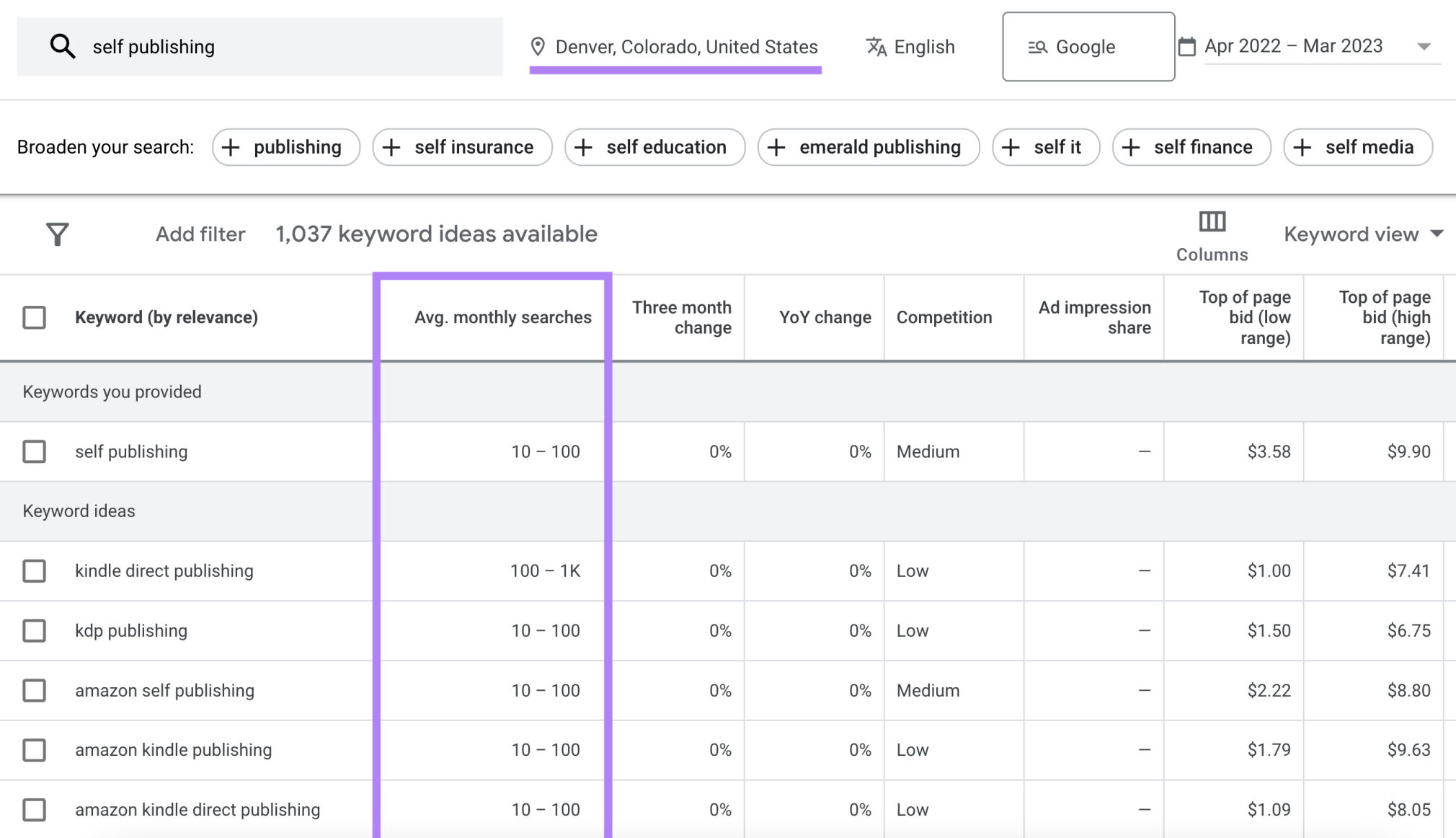The image size is (1456, 838).
Task: Click the English language menu item
Action: click(911, 46)
